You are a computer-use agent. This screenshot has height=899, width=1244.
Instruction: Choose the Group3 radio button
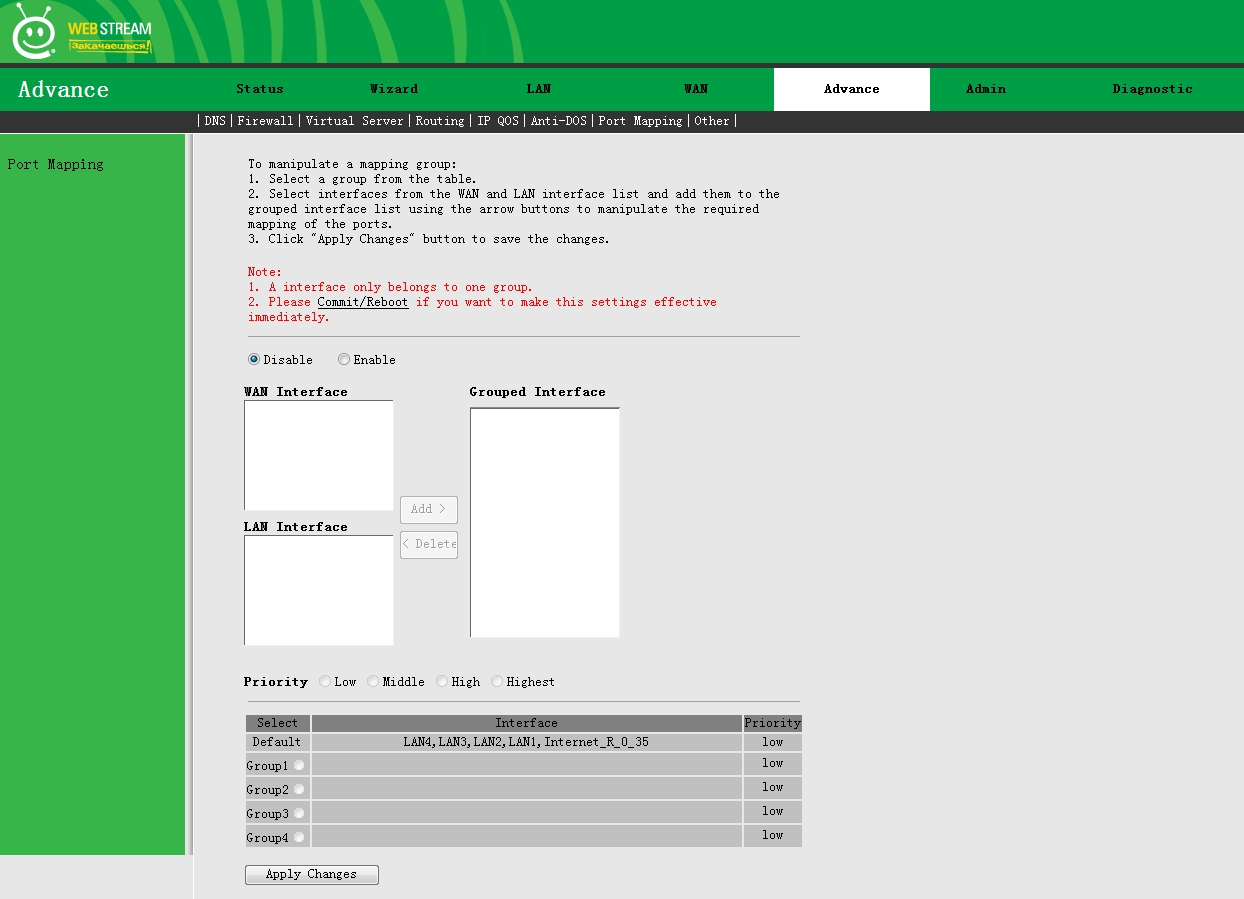pos(299,813)
